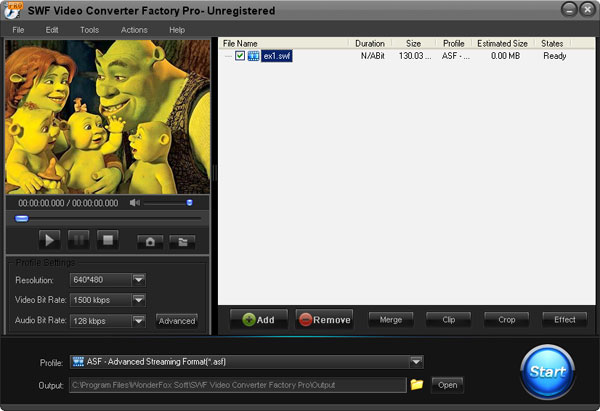
Task: Click the ex1.swf film file icon
Action: [x=253, y=56]
